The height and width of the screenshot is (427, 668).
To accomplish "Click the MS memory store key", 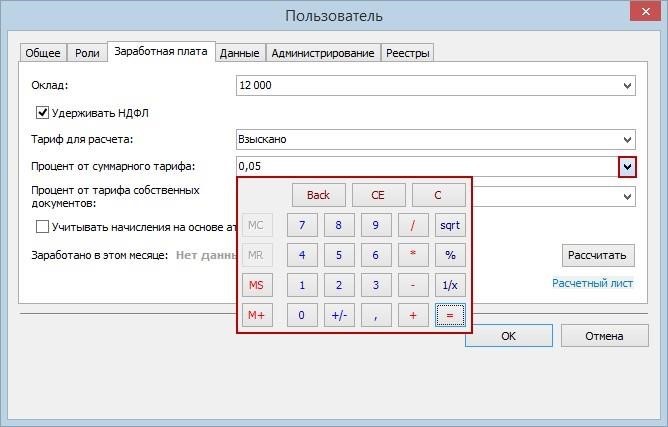I will pos(257,285).
